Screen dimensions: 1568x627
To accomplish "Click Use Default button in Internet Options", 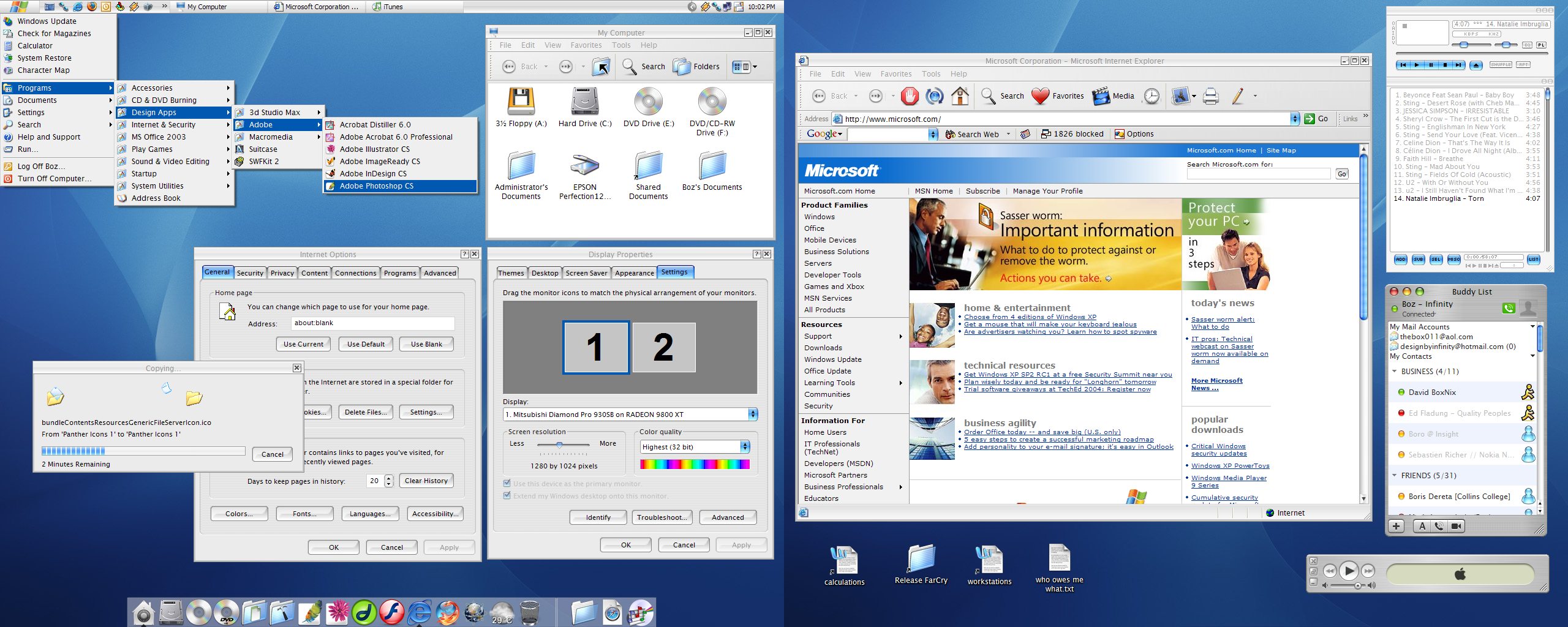I will click(366, 344).
